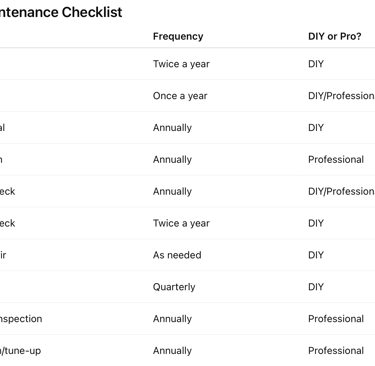375x366 pixels.
Task: Click the As needed frequency cell
Action: [177, 255]
